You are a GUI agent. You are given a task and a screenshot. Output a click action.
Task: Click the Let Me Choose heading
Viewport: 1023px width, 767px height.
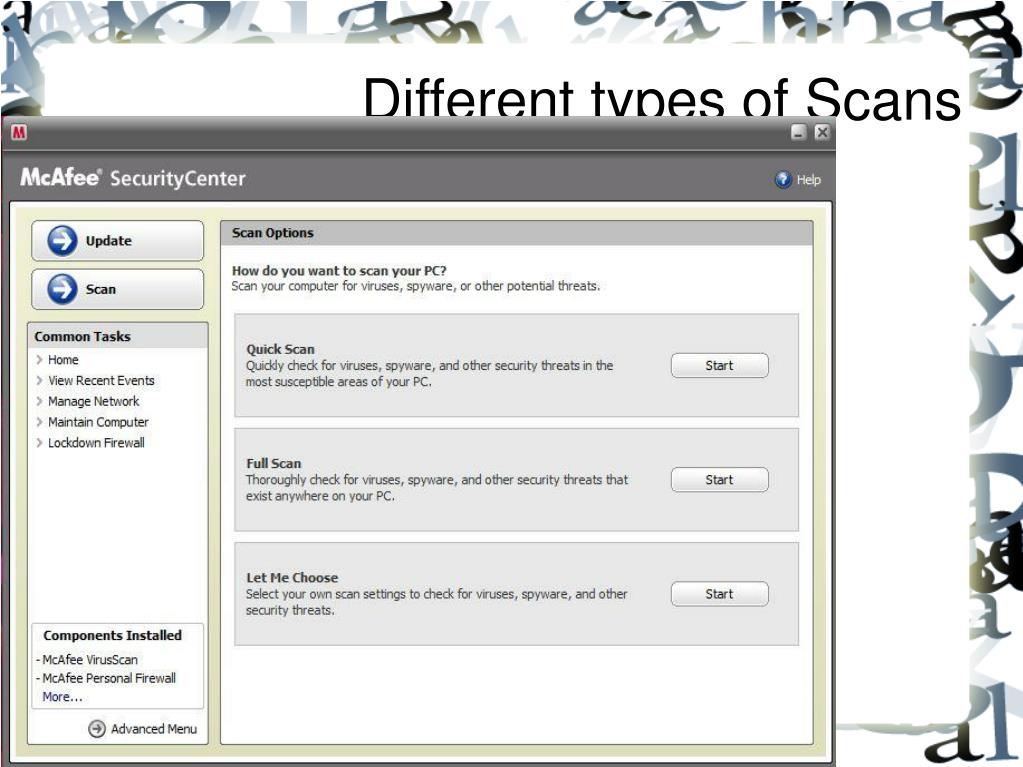(x=292, y=577)
